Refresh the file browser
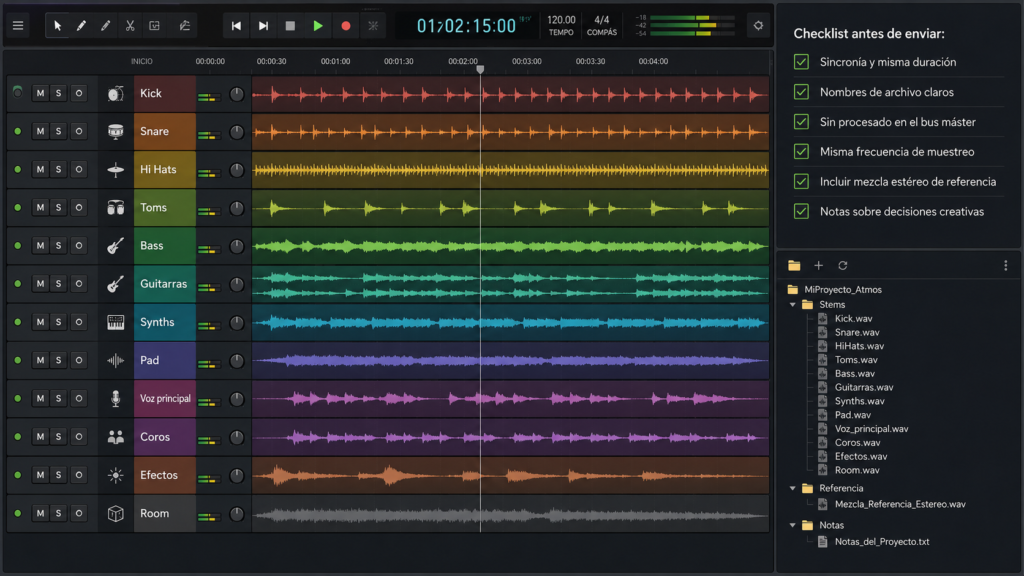 tap(842, 266)
